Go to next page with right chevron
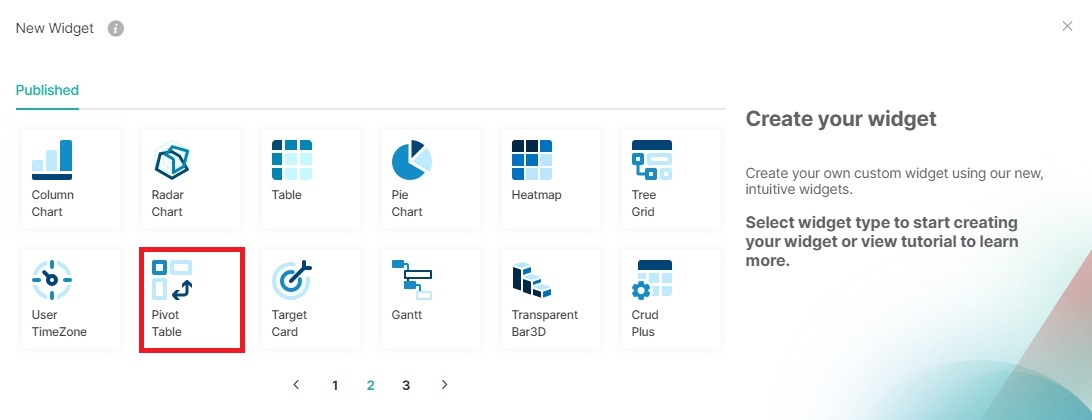This screenshot has width=1092, height=420. 444,384
